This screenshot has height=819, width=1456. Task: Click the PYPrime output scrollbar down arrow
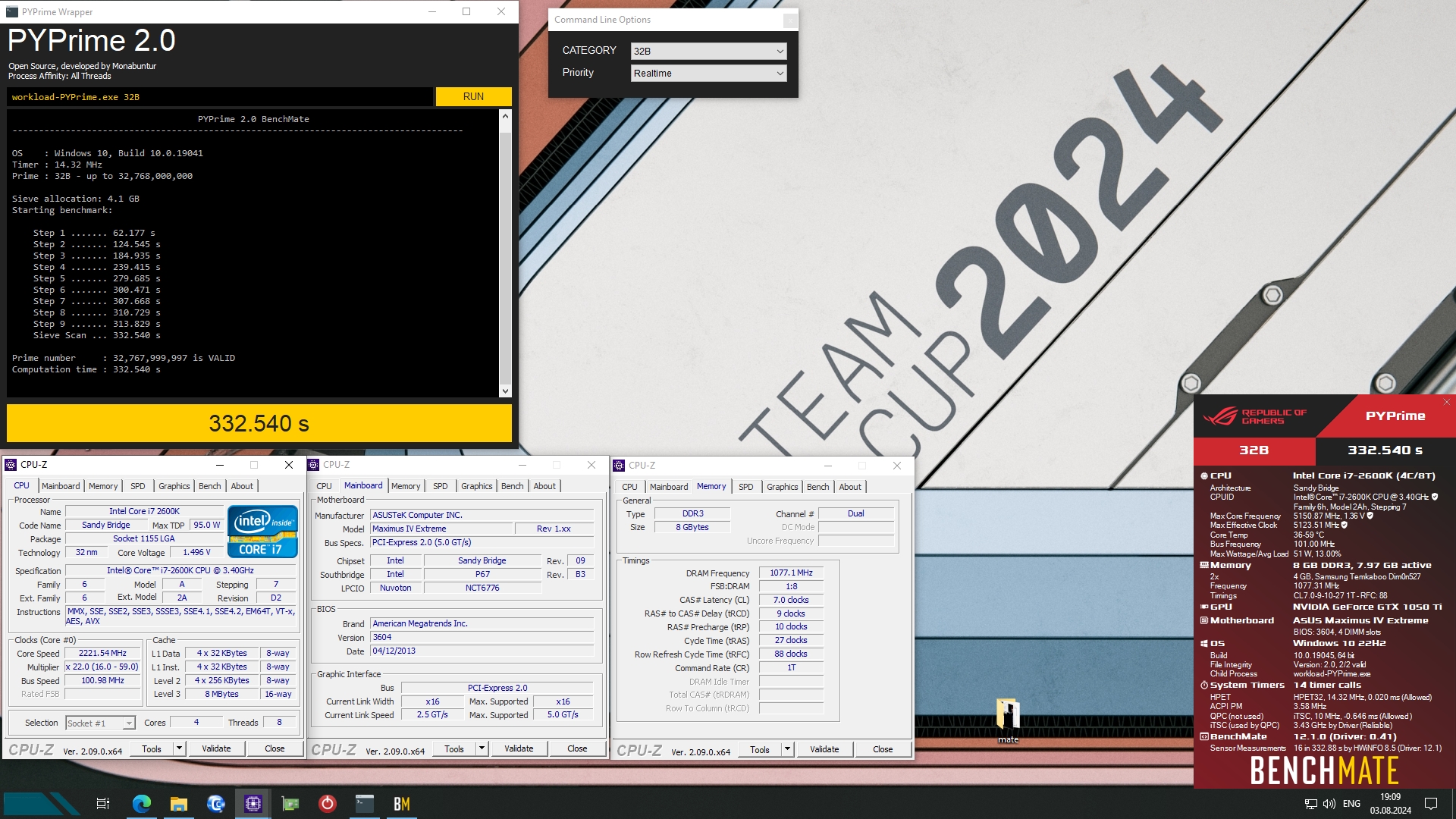[x=505, y=391]
